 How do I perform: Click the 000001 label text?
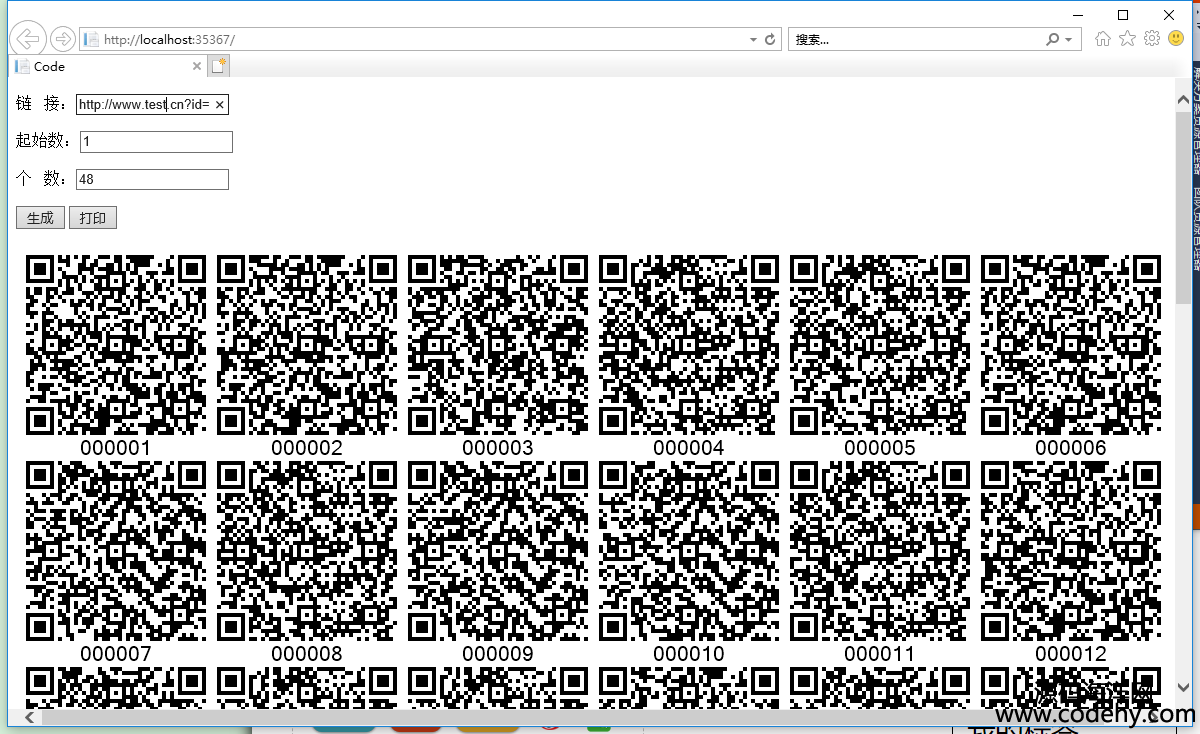tap(115, 448)
